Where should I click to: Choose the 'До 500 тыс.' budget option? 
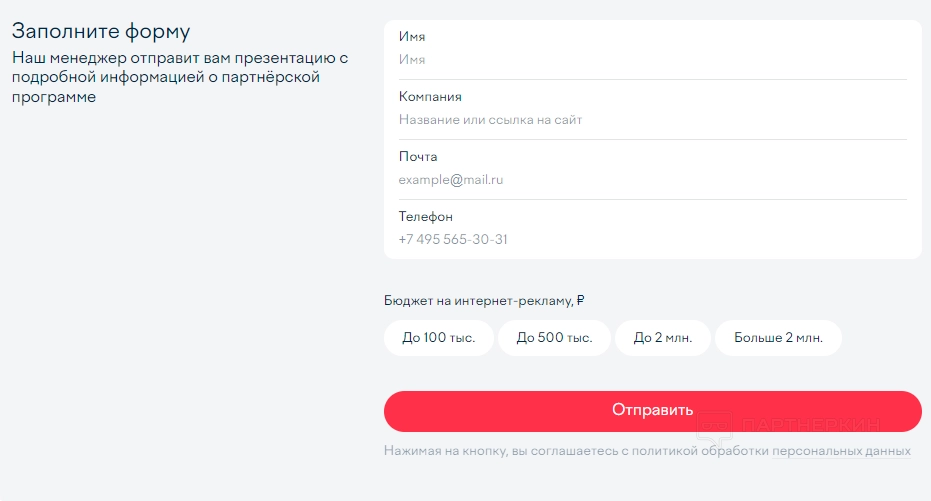coord(554,338)
